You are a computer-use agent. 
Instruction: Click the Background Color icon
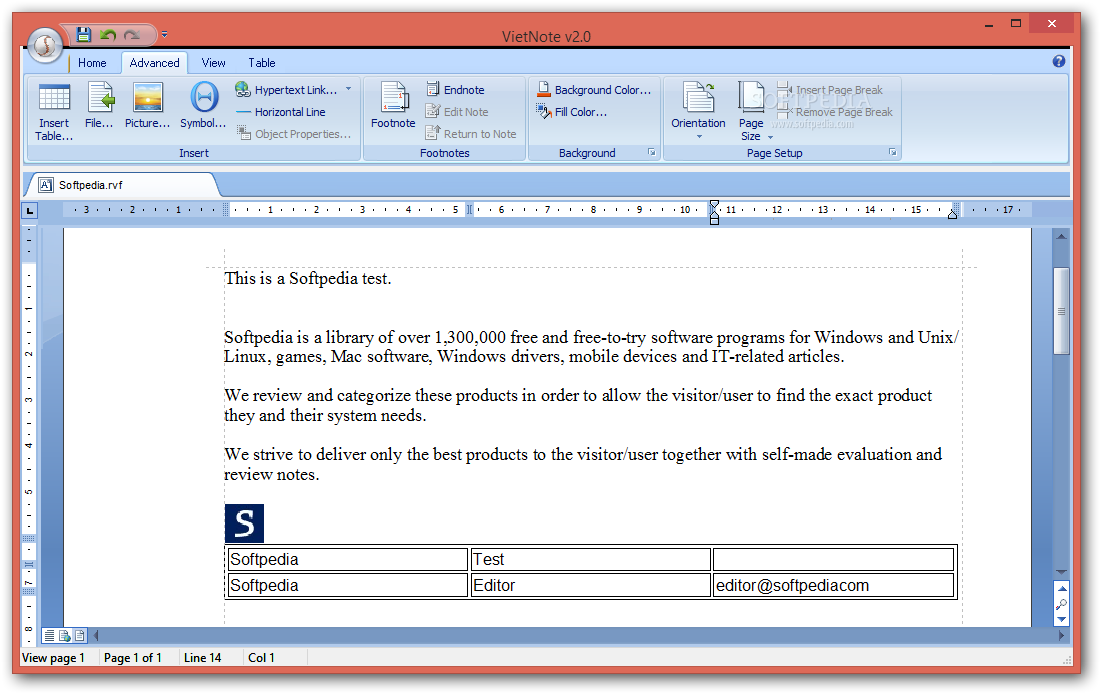(543, 89)
